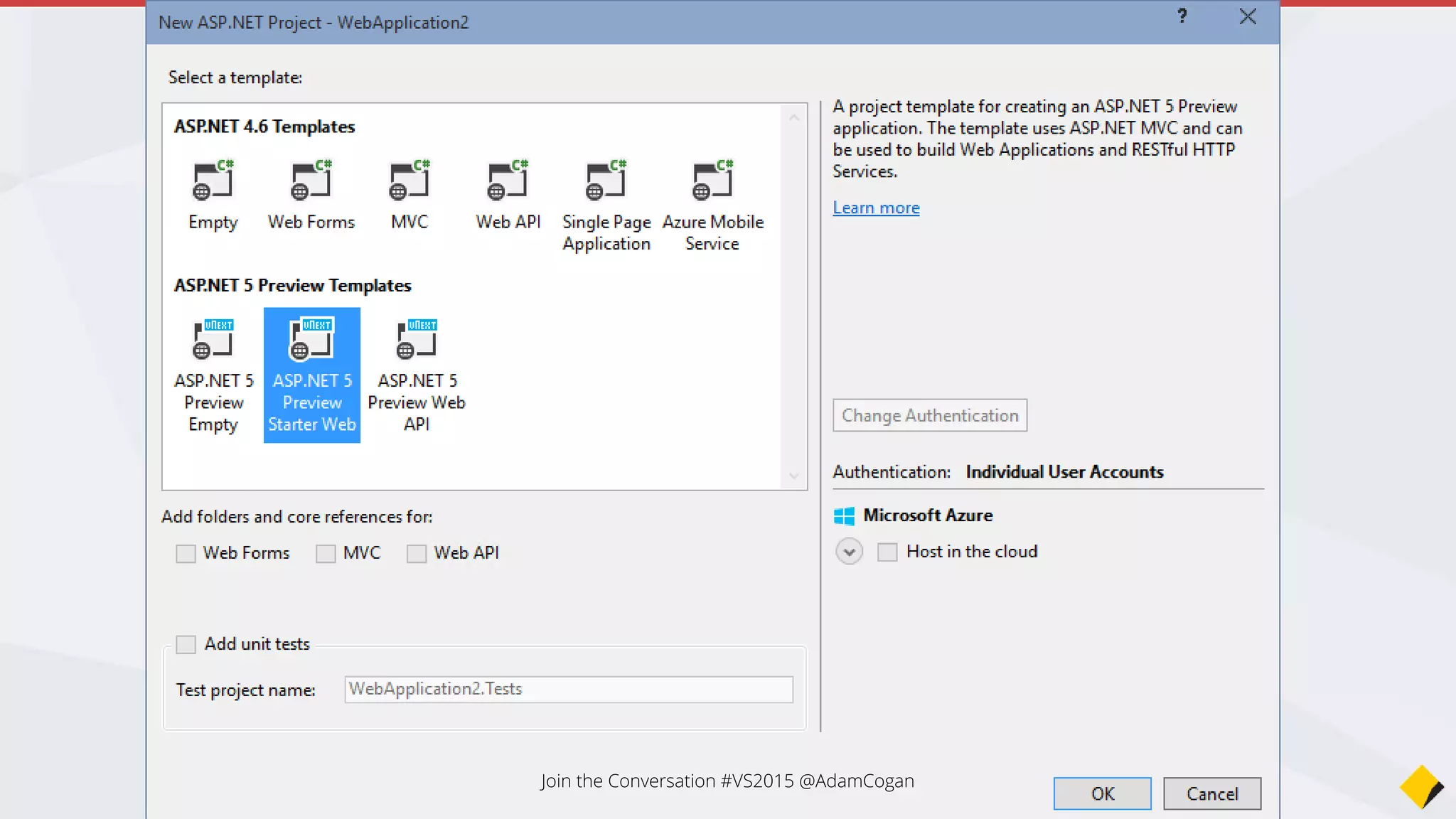The width and height of the screenshot is (1456, 819).
Task: Click the template list scroll down arrow
Action: coord(794,476)
